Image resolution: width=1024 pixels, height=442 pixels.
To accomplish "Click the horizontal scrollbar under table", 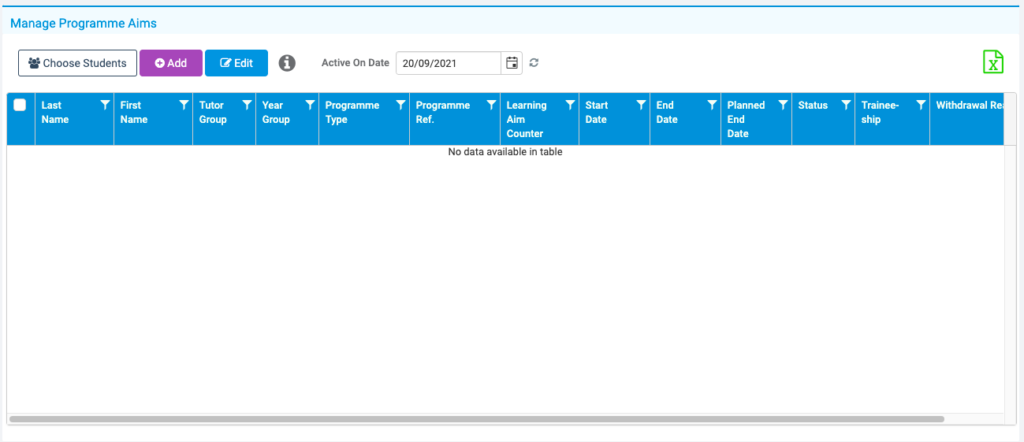I will tap(477, 418).
